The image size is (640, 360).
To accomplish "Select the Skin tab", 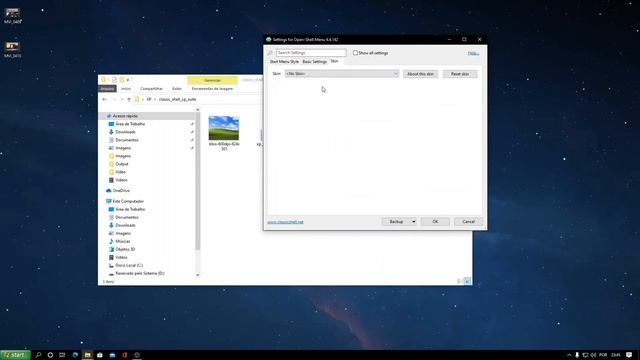I will 334,61.
